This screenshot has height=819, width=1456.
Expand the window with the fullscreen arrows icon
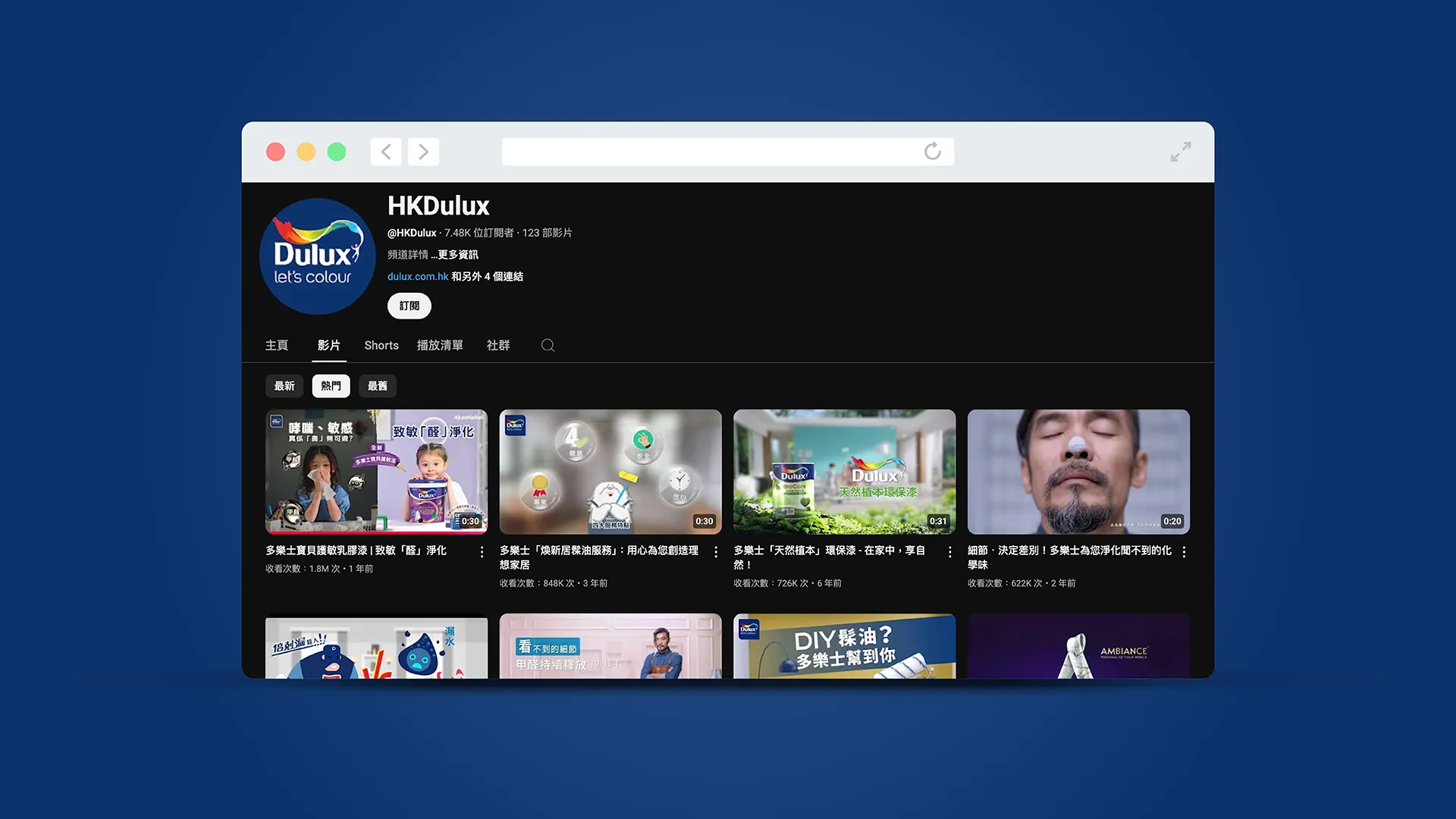[1180, 152]
